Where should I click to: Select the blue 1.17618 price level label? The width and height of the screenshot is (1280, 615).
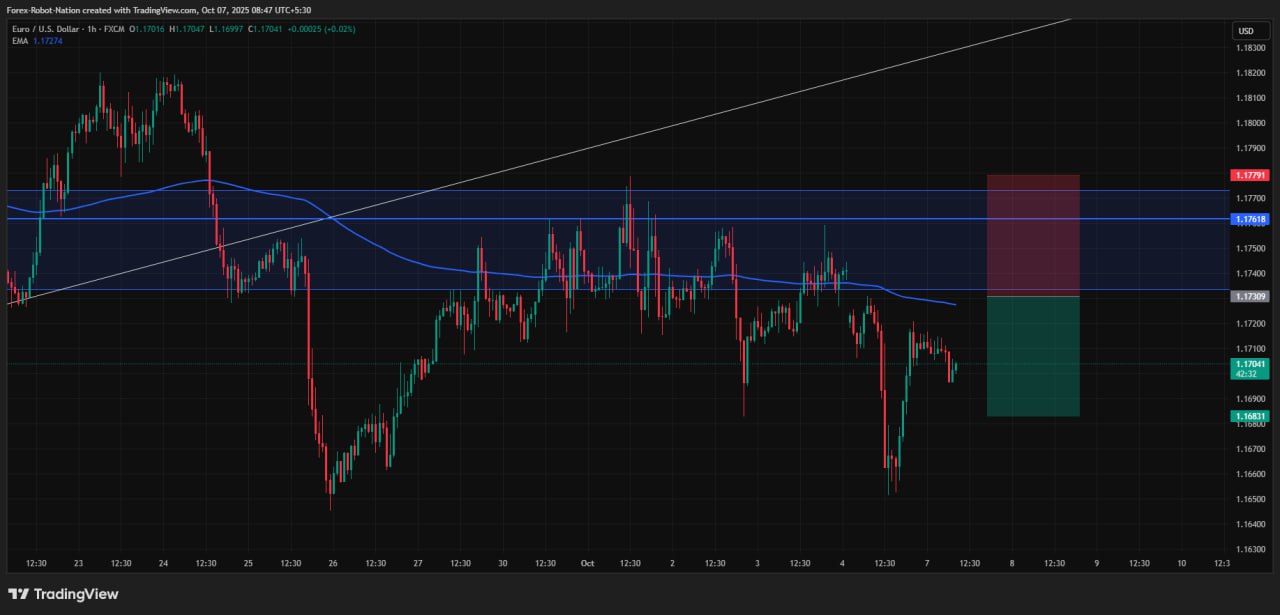(x=1250, y=219)
